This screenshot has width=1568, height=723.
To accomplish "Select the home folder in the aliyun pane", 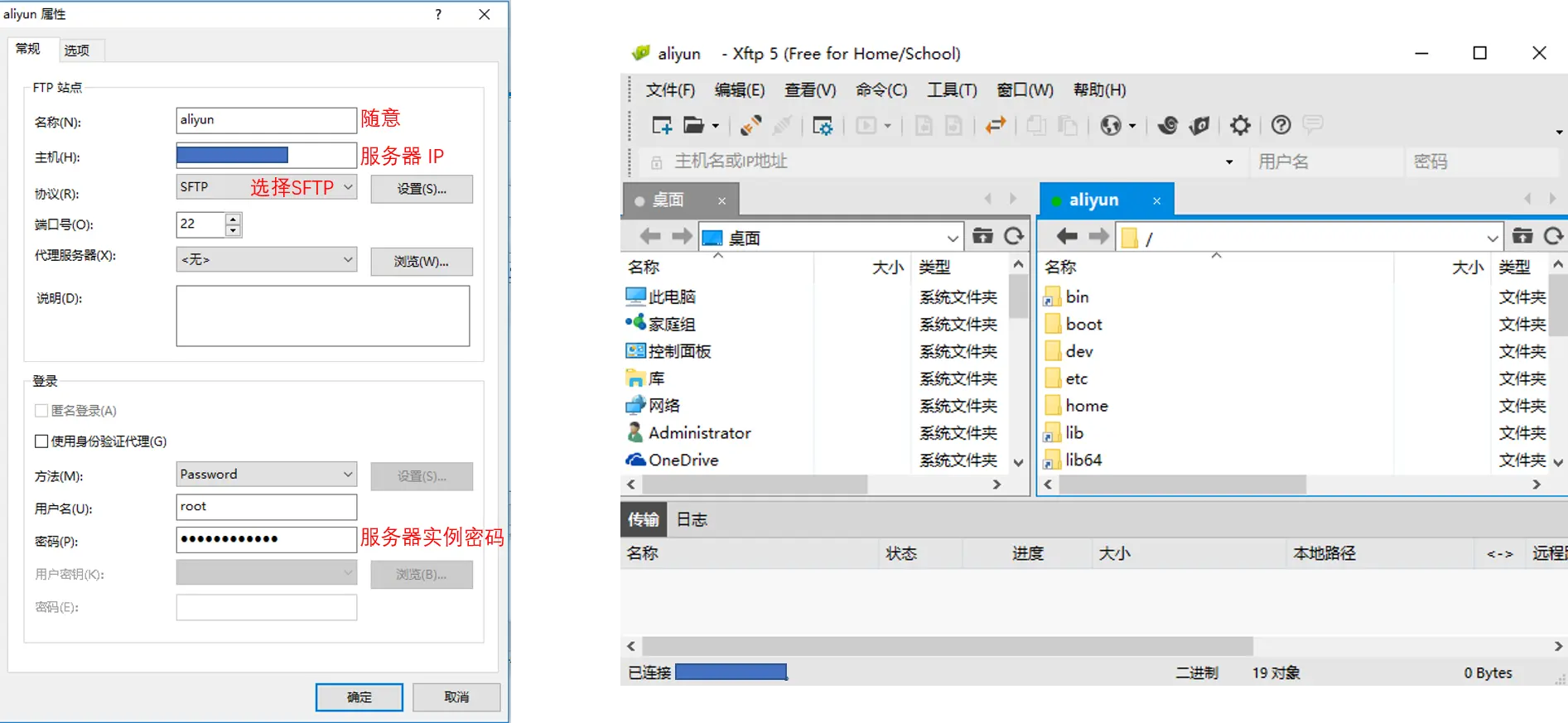I will coord(1087,406).
